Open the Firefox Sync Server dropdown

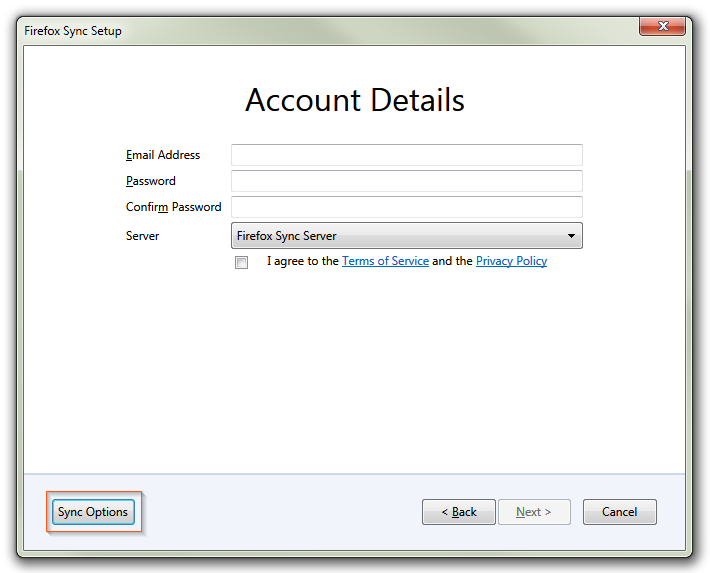407,236
